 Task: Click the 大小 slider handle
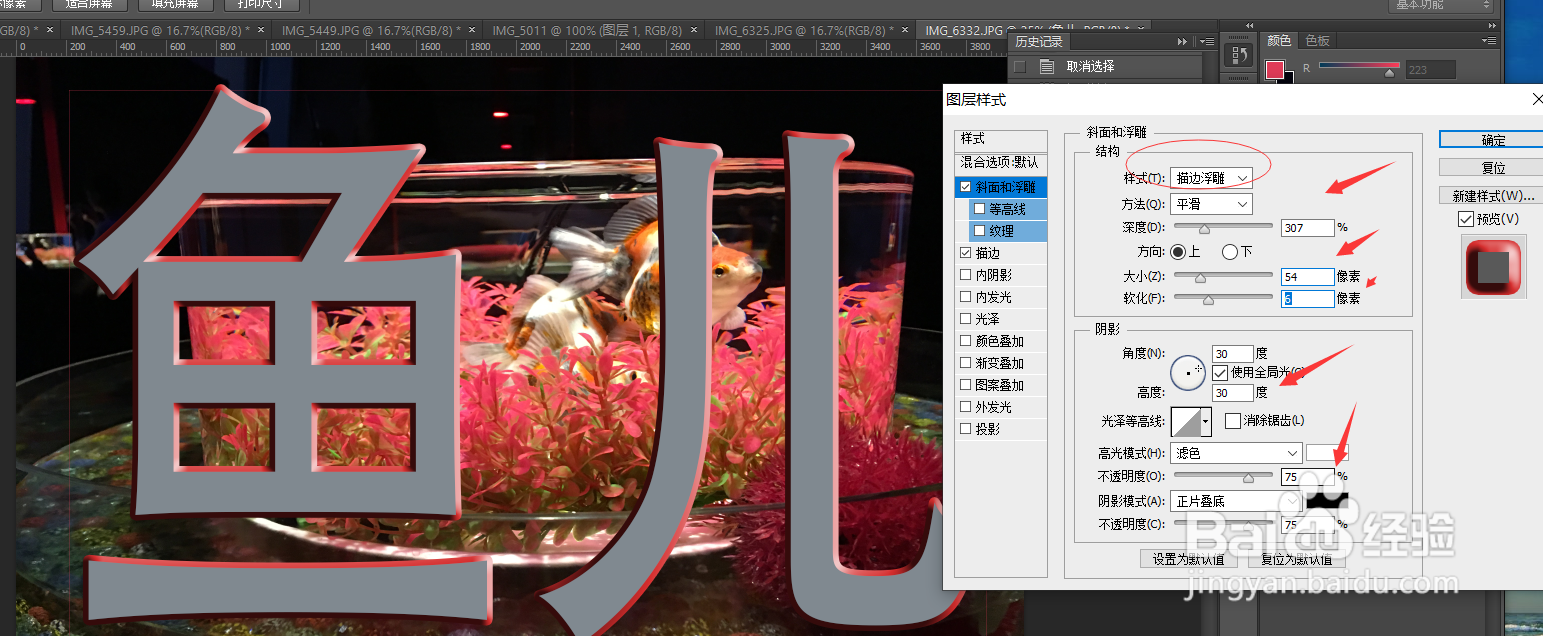tap(1200, 277)
